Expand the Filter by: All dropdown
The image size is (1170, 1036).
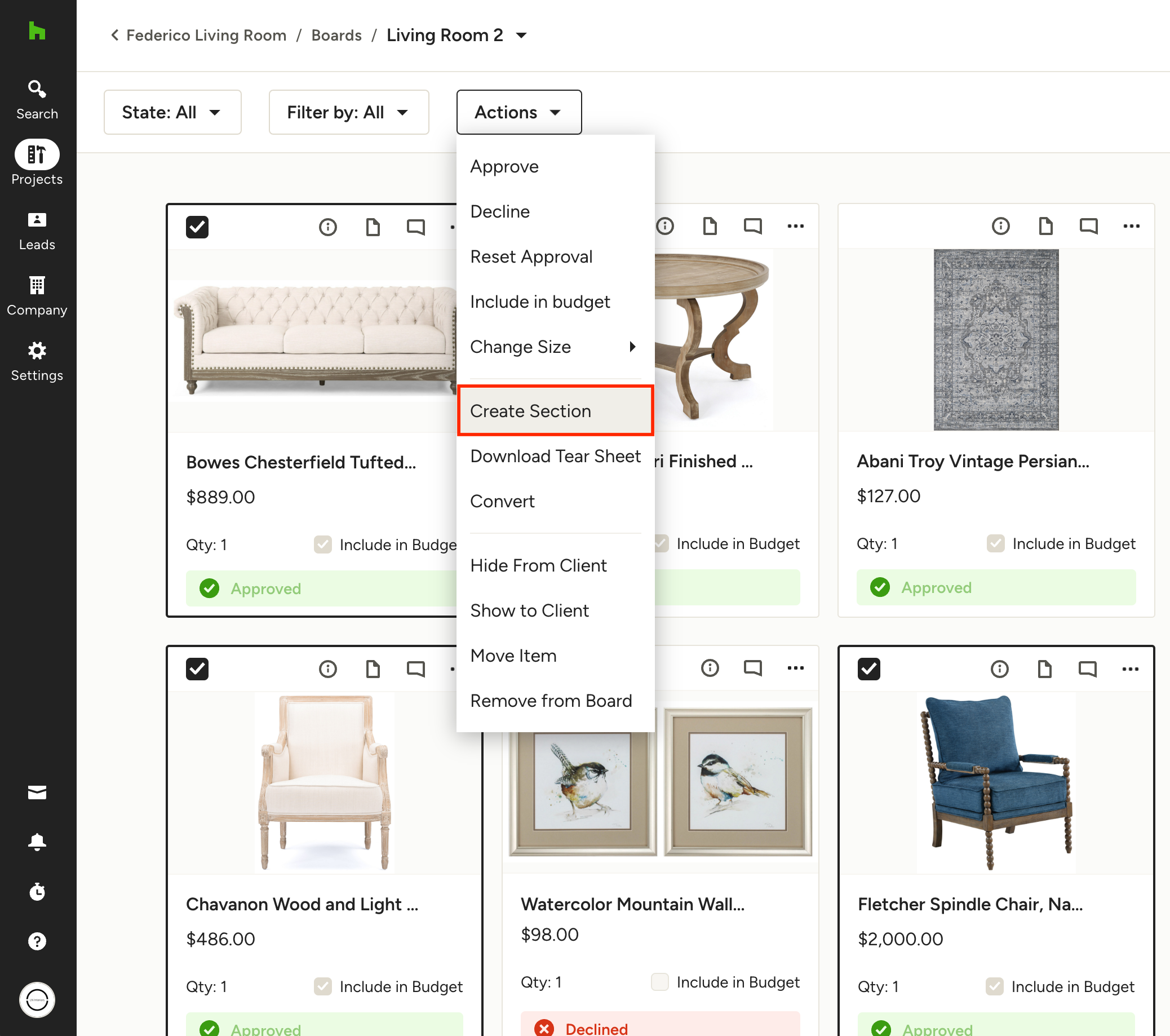(349, 112)
